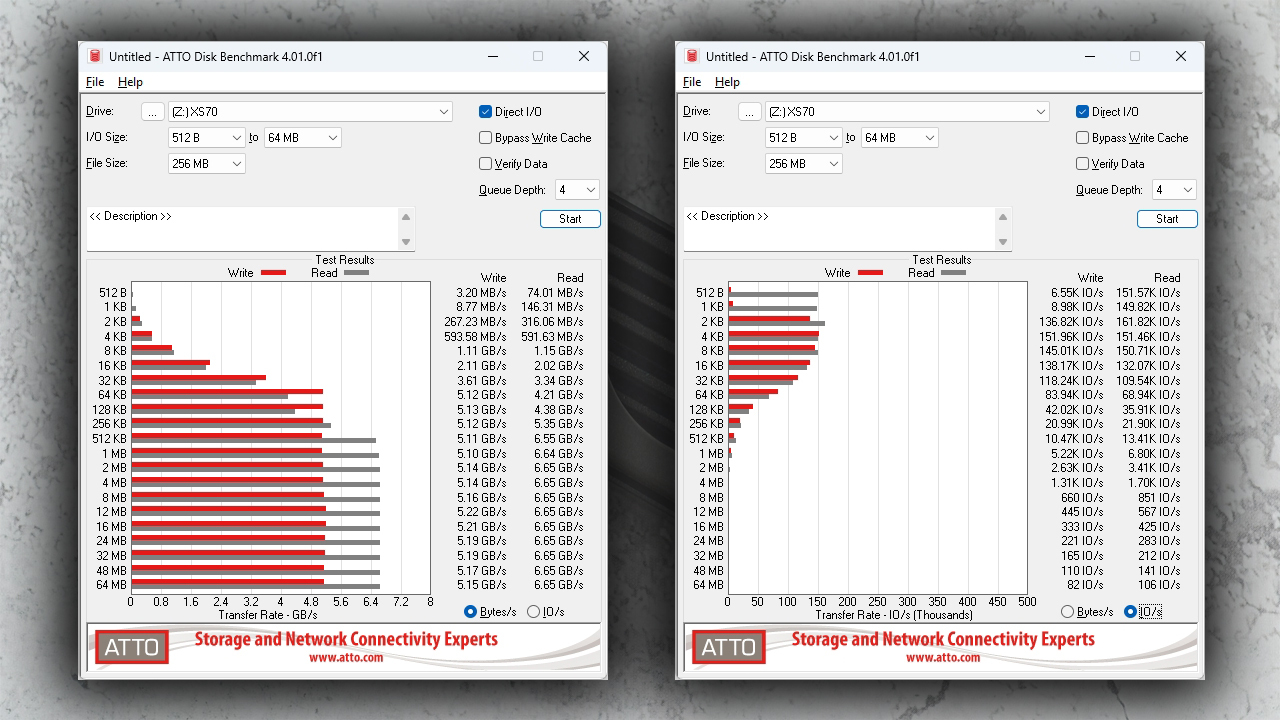
Task: Click Start button in left window
Action: coord(570,219)
